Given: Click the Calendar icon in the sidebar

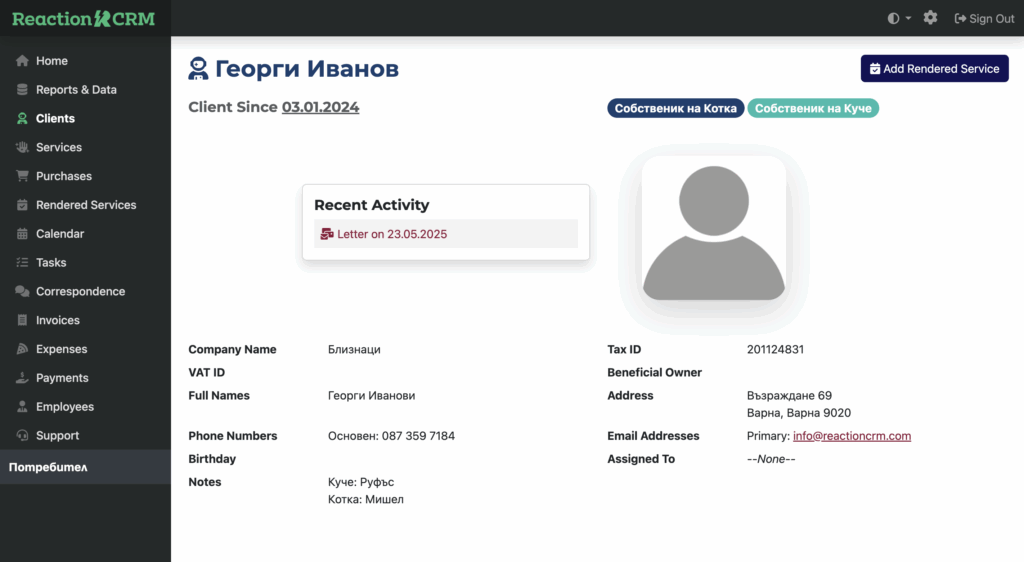Looking at the screenshot, I should click(x=22, y=234).
